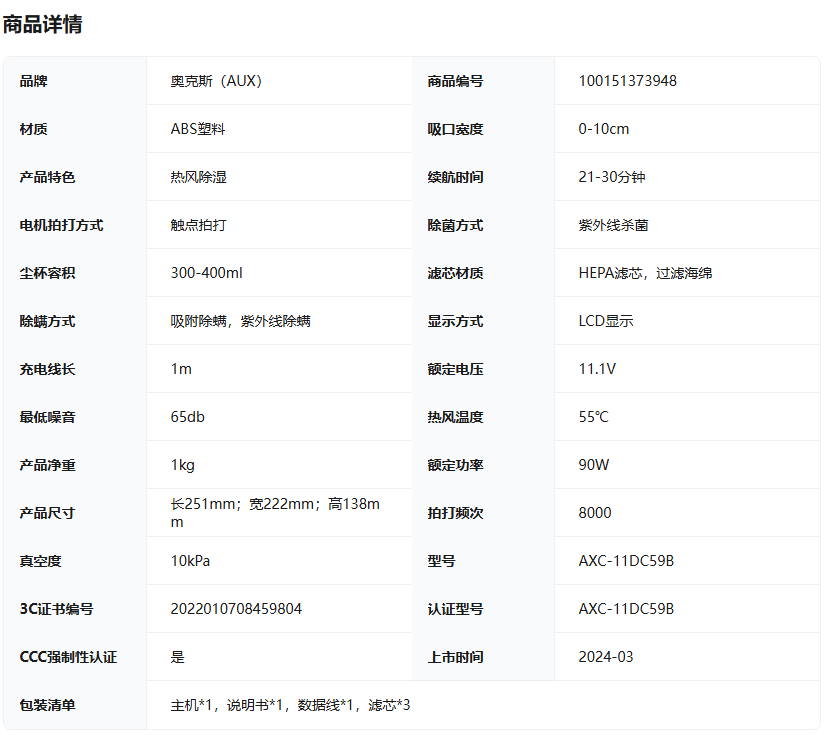Click product number 100151373948
828x735 pixels.
[627, 81]
